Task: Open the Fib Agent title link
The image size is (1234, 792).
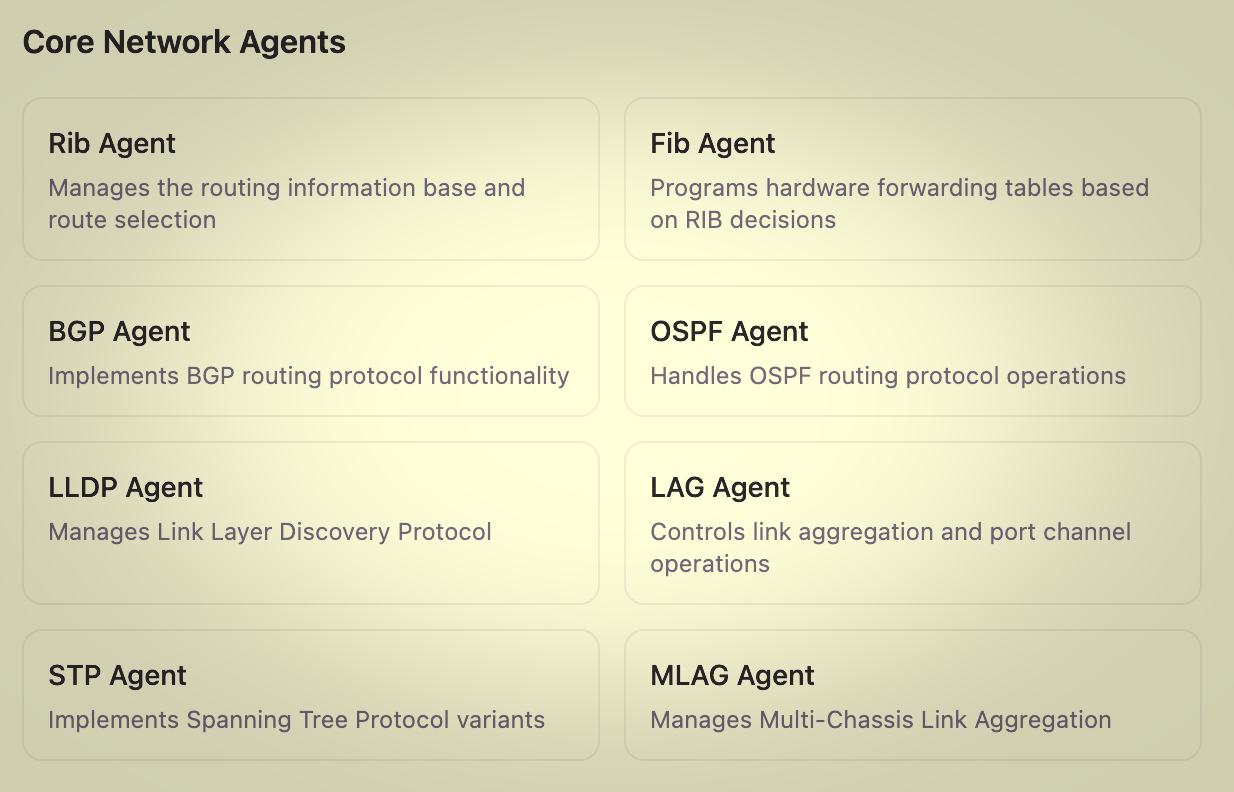Action: point(712,144)
